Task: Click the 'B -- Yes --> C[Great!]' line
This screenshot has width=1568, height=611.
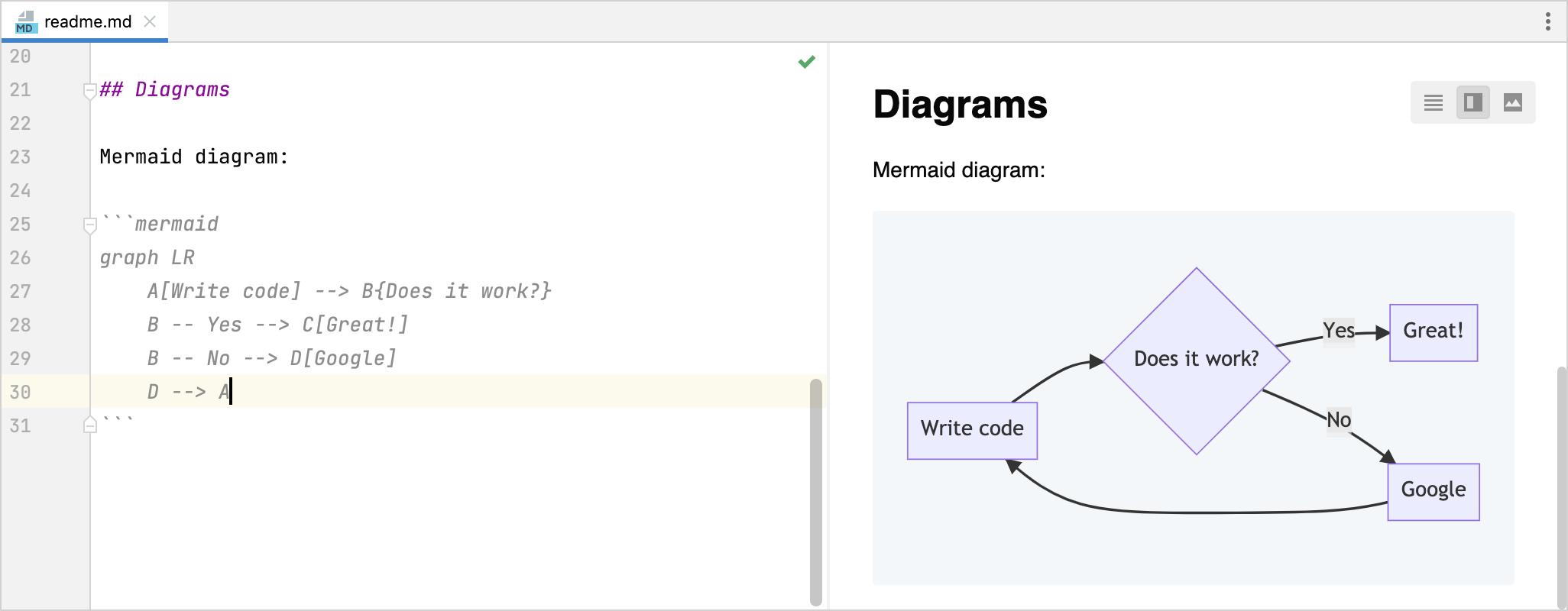Action: pyautogui.click(x=277, y=325)
